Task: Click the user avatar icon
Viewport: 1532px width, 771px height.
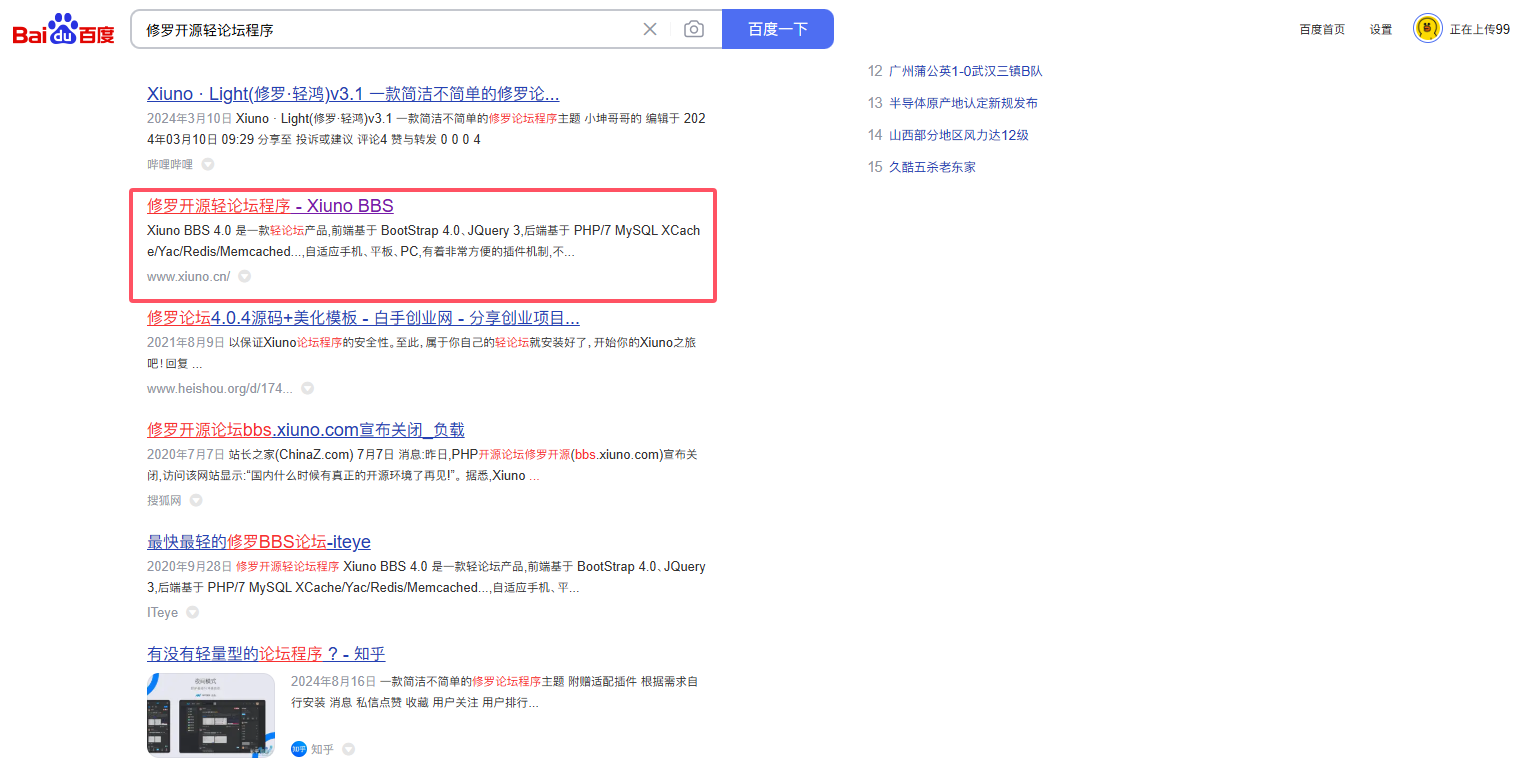Action: [x=1427, y=29]
